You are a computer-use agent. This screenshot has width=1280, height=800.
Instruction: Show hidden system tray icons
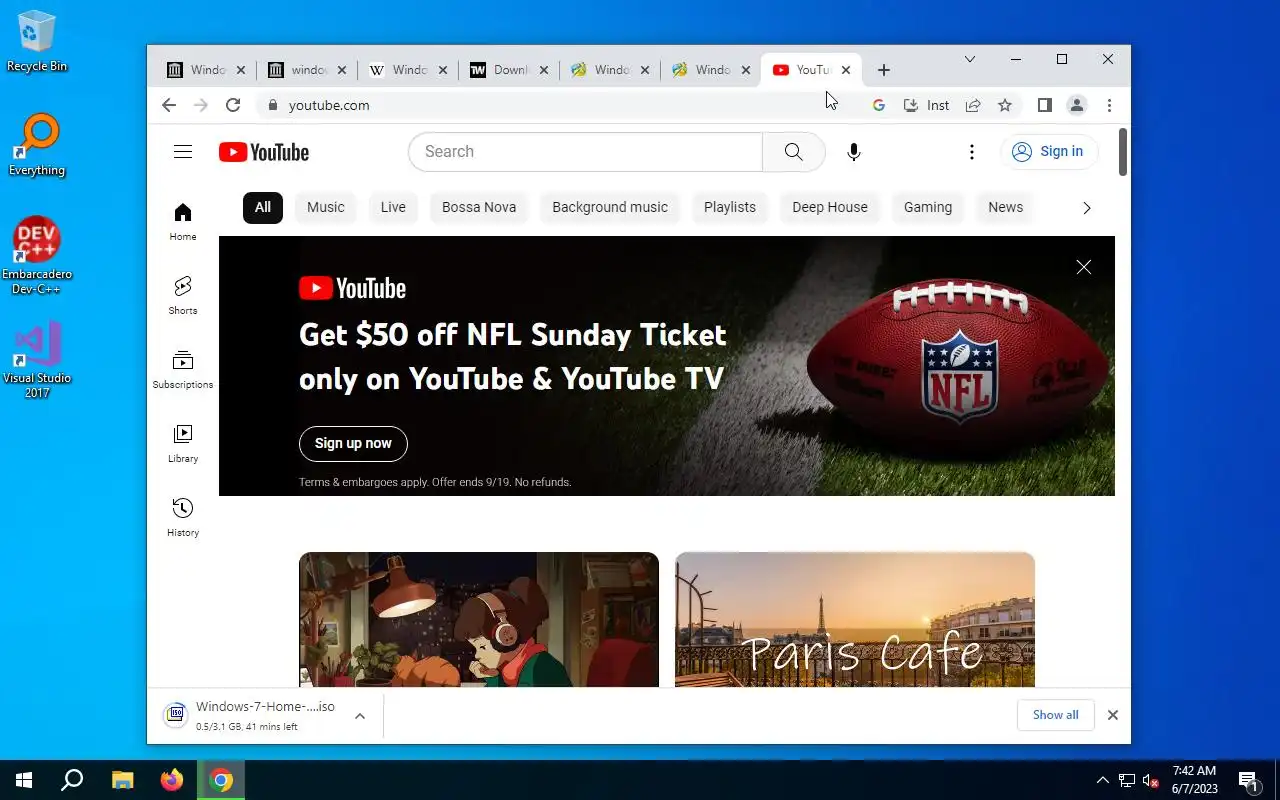(1103, 780)
